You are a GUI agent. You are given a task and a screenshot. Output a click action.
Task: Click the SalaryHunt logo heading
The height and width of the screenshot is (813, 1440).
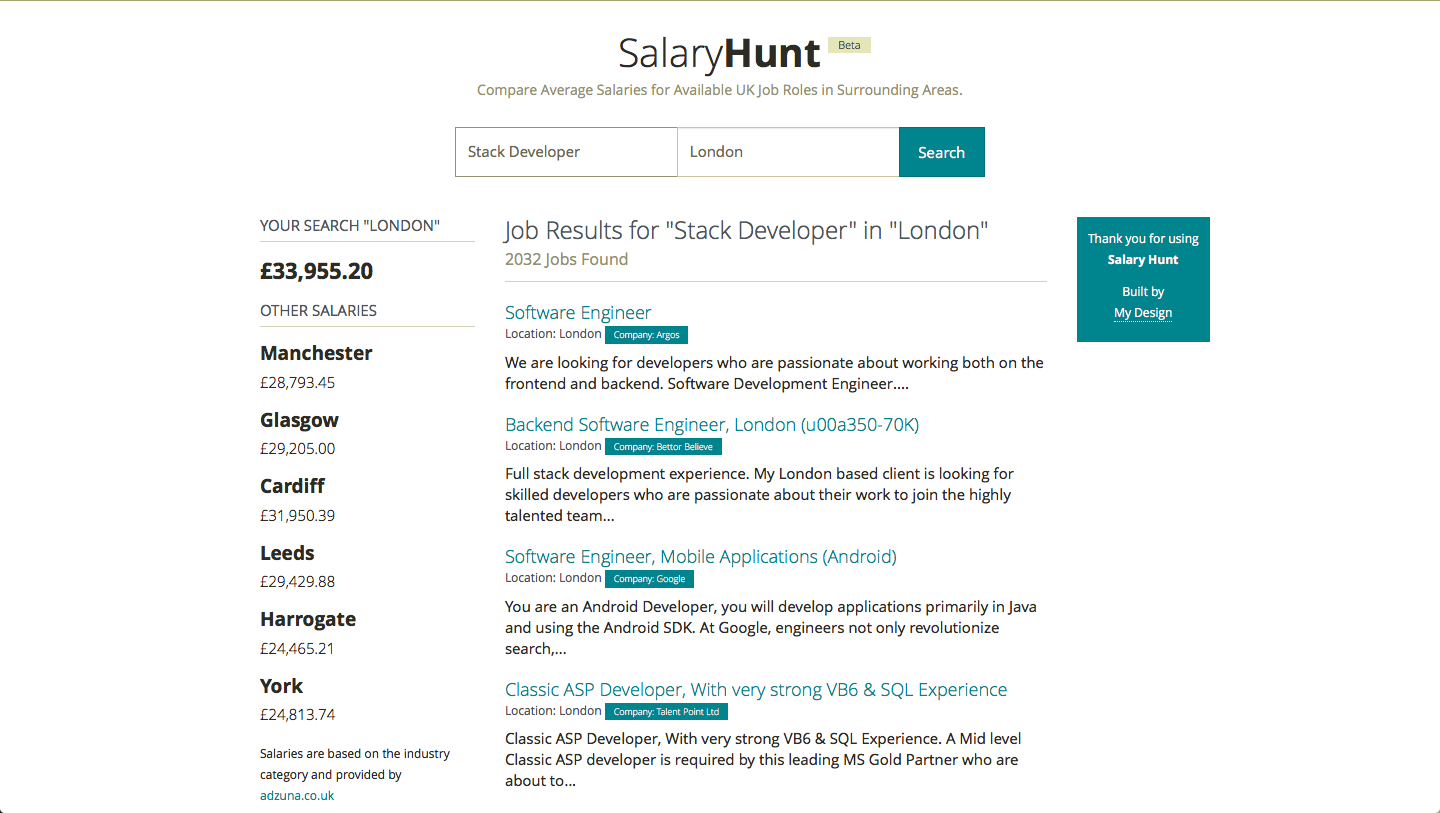720,54
